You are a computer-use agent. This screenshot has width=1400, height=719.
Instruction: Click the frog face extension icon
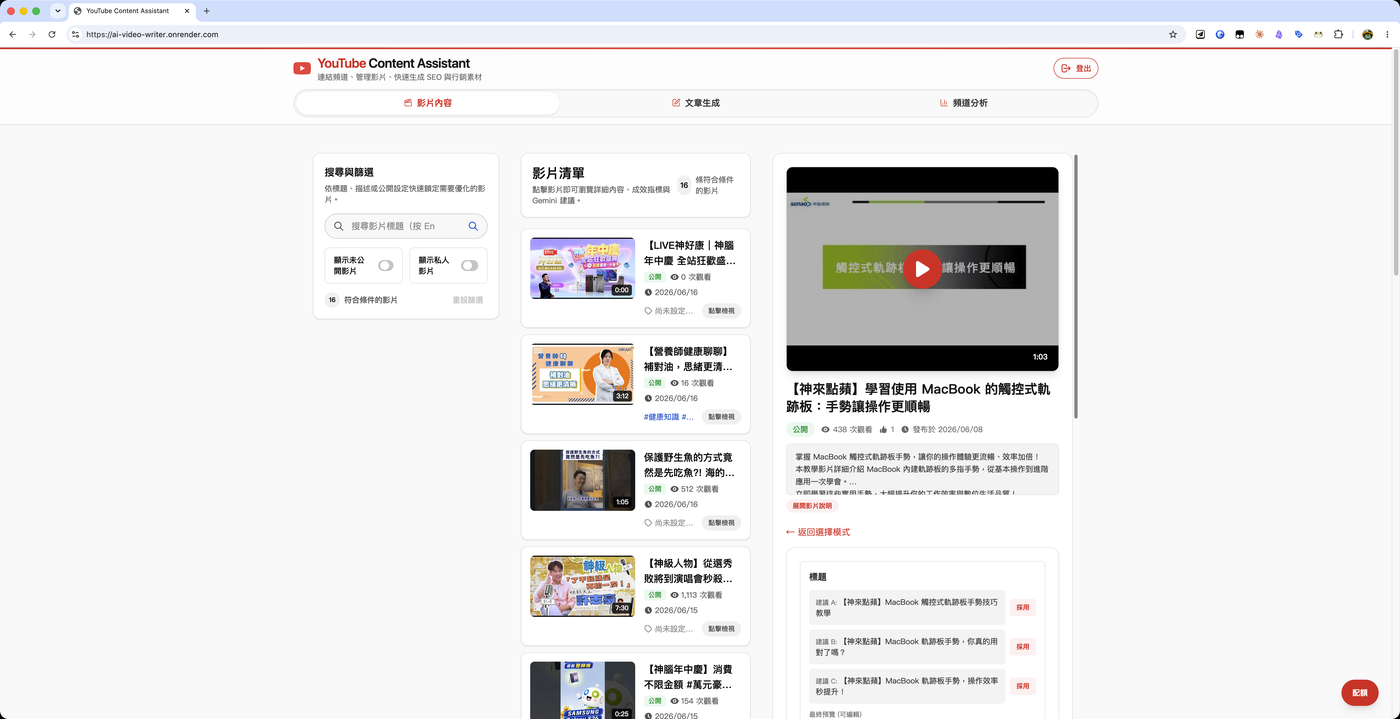pyautogui.click(x=1319, y=34)
